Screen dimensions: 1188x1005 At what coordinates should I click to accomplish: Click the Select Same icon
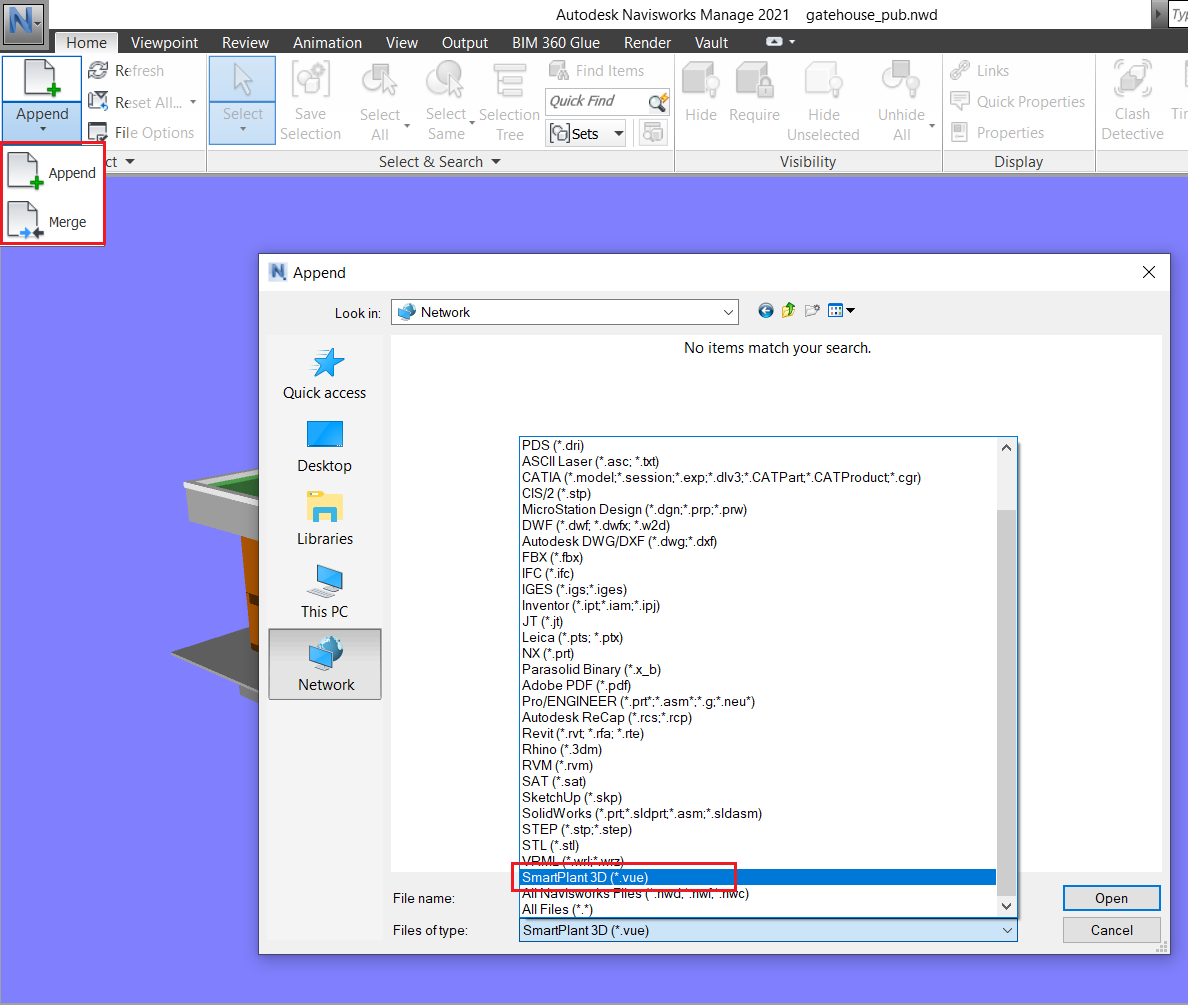446,80
